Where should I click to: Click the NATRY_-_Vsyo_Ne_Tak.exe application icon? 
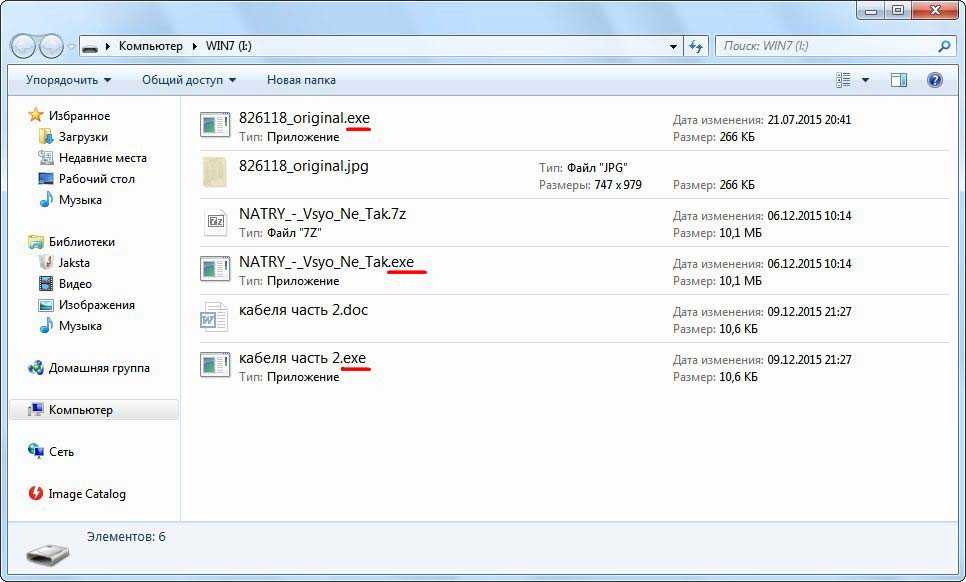coord(215,269)
